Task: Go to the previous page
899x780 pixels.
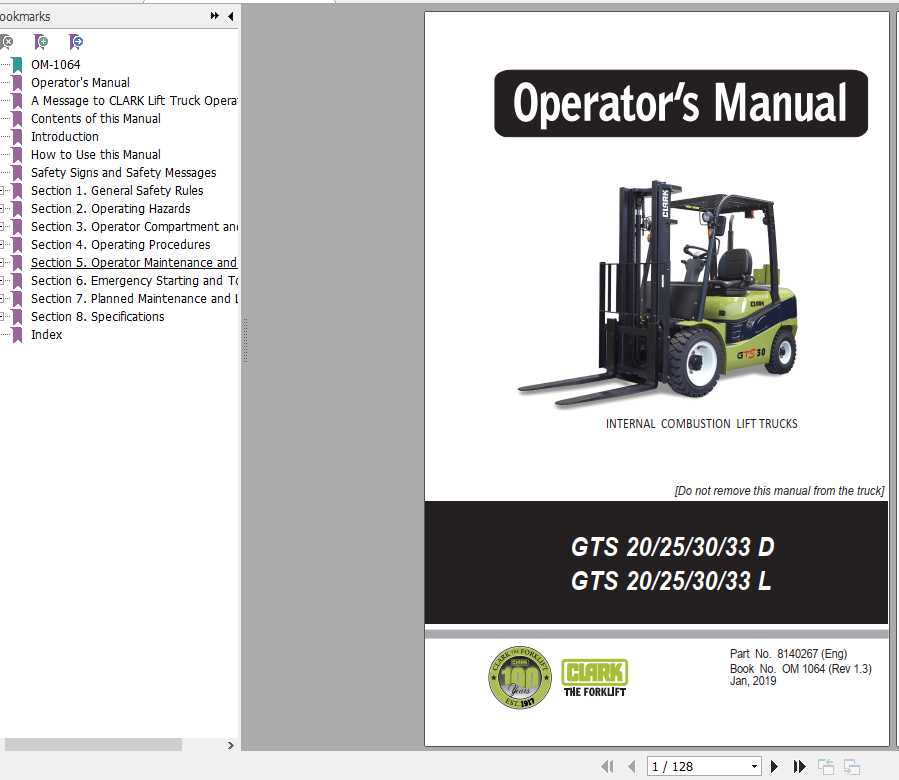Action: point(631,766)
